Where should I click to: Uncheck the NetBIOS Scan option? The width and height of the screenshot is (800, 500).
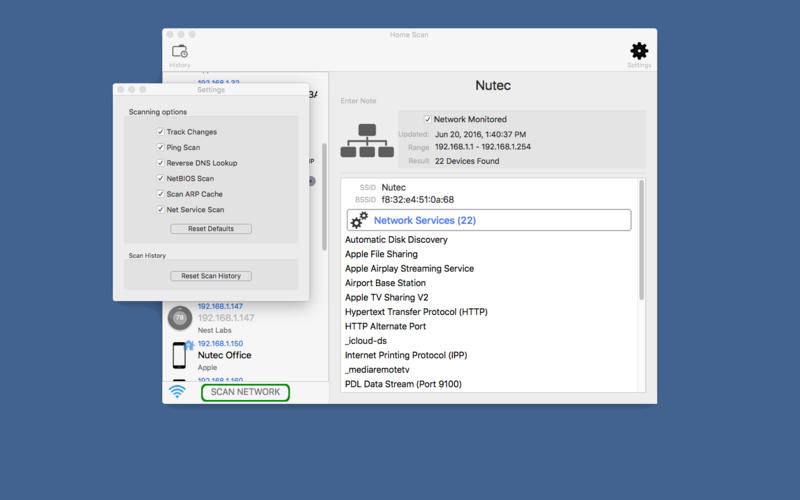click(x=160, y=178)
